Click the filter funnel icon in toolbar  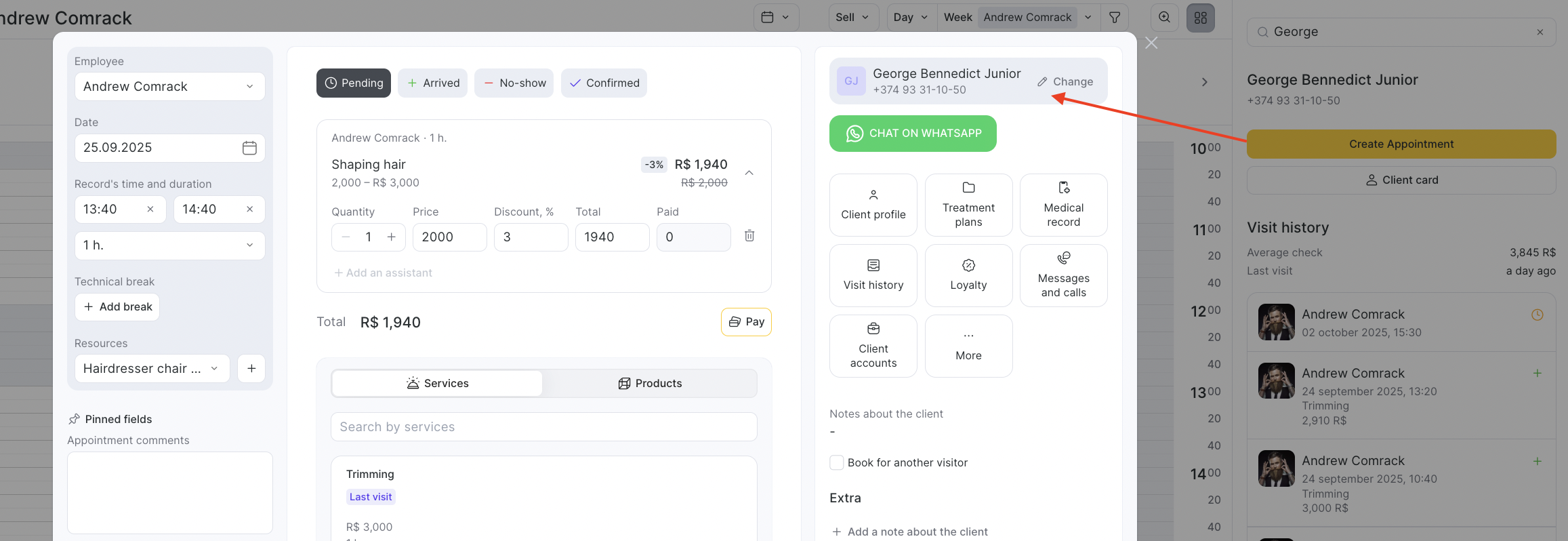pyautogui.click(x=1115, y=18)
